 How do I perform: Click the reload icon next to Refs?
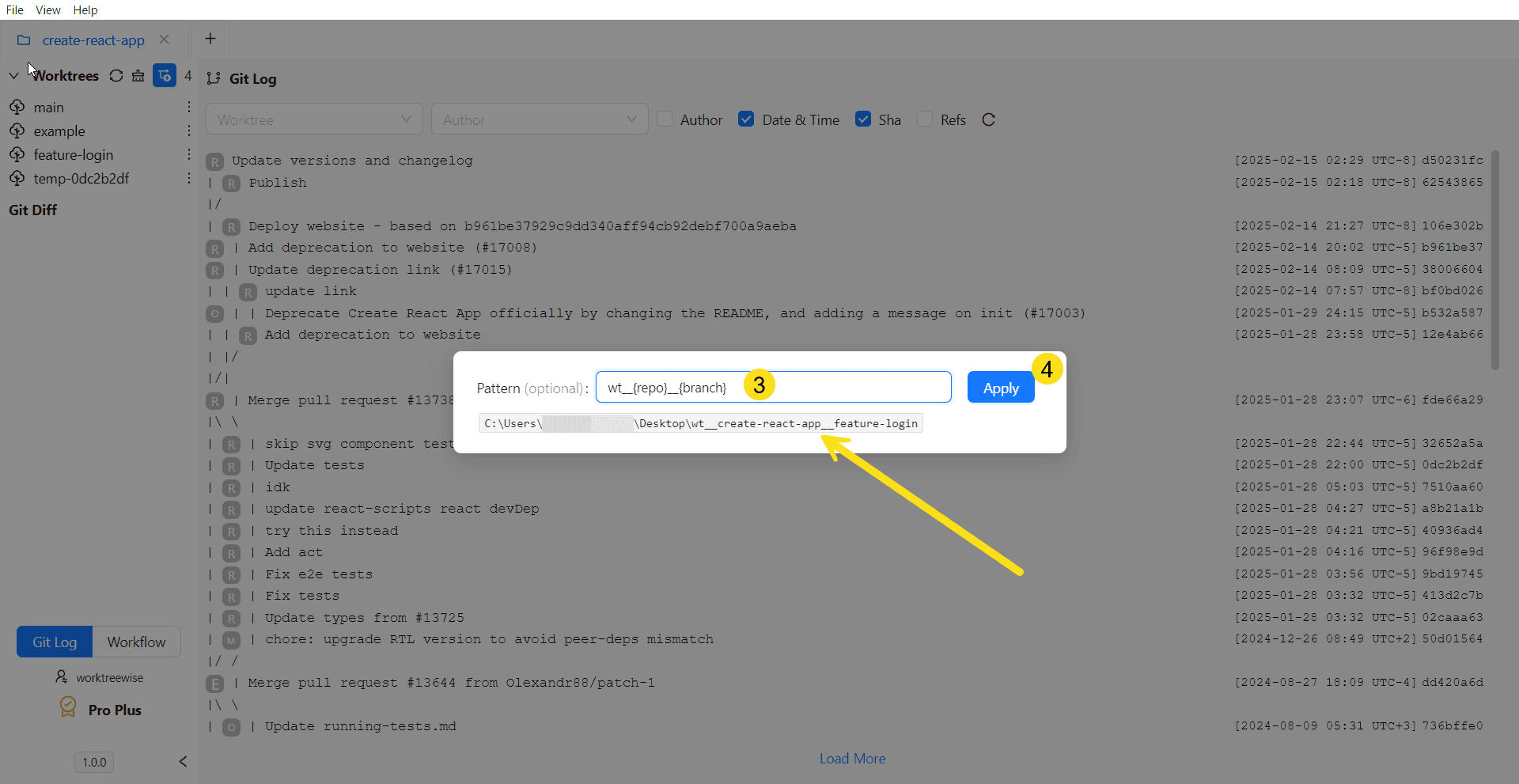coord(988,120)
